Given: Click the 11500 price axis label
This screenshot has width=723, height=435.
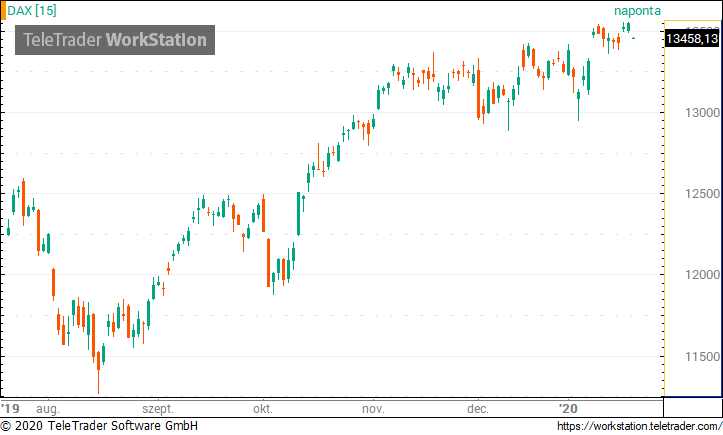Looking at the screenshot, I should tap(702, 357).
